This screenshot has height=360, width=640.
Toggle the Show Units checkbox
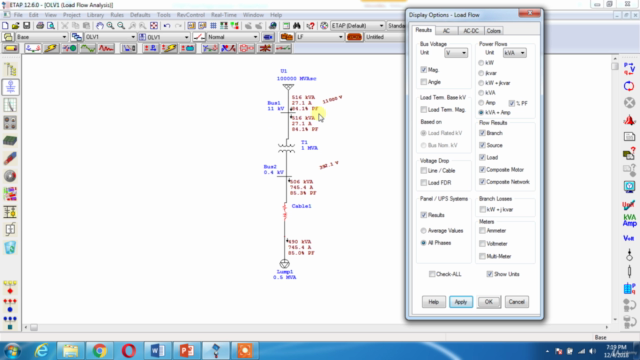tap(490, 274)
